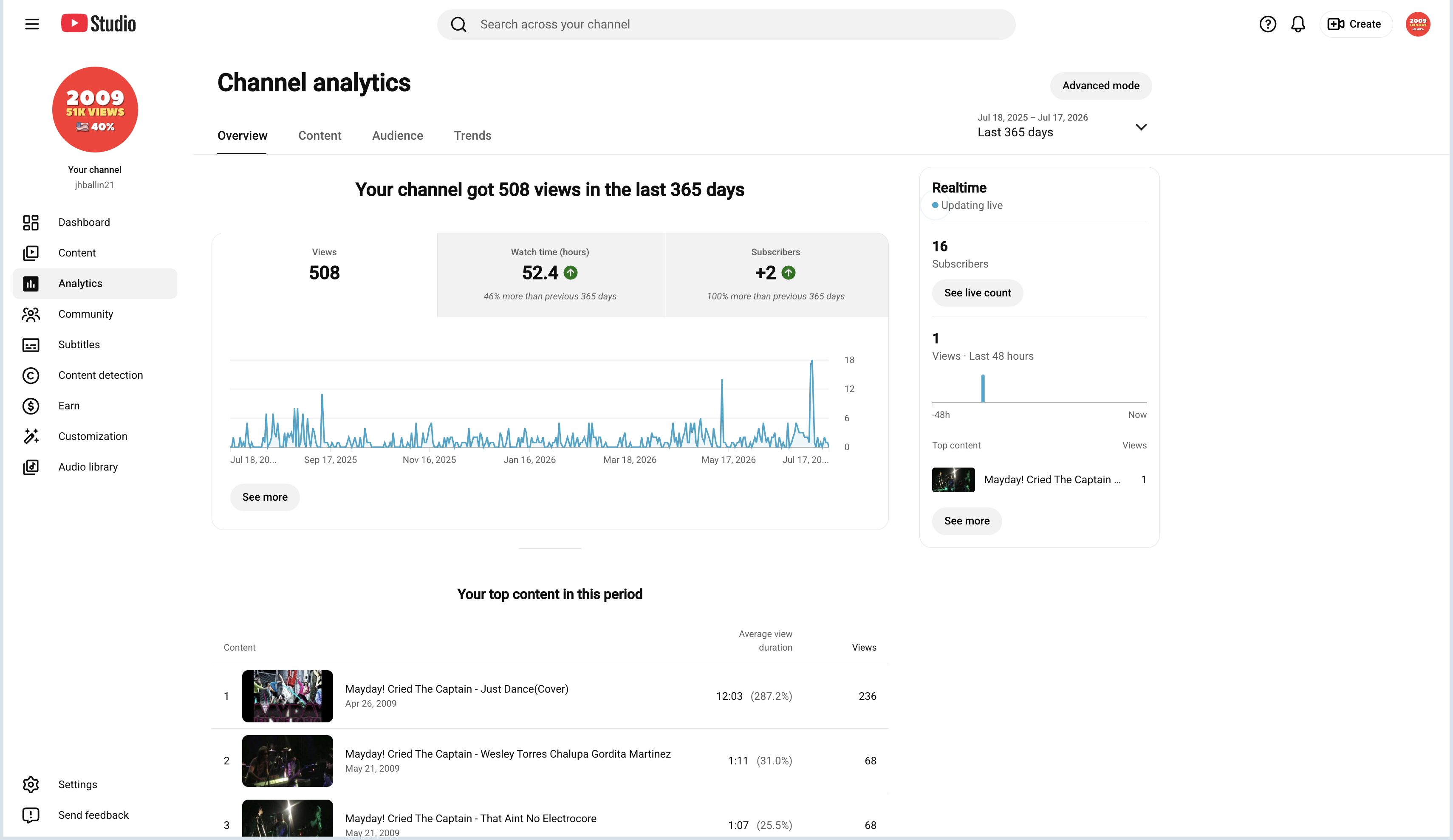Screen dimensions: 1453x840
Task: Click Mayday! Cried The Captain realtime title
Action: click(1052, 480)
